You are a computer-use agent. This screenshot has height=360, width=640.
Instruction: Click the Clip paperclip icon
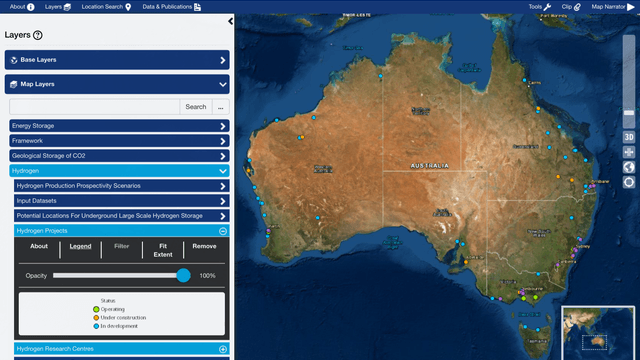pos(577,7)
